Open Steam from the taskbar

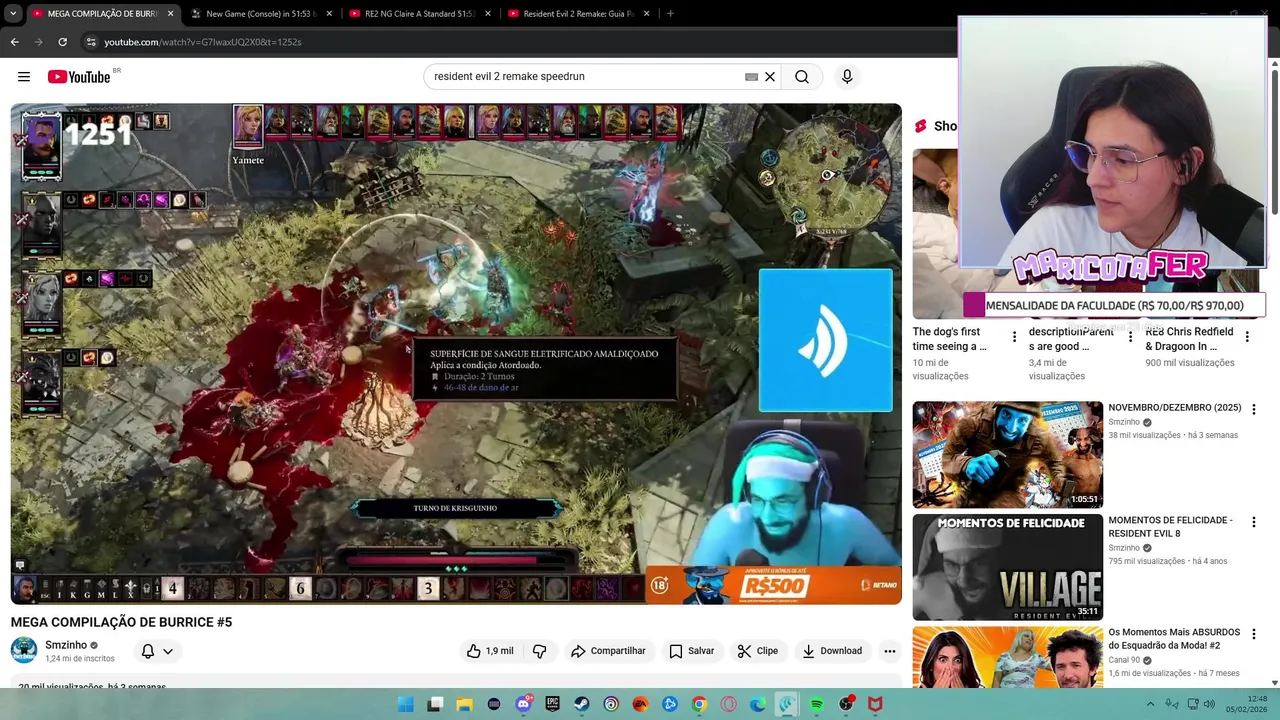pyautogui.click(x=581, y=704)
